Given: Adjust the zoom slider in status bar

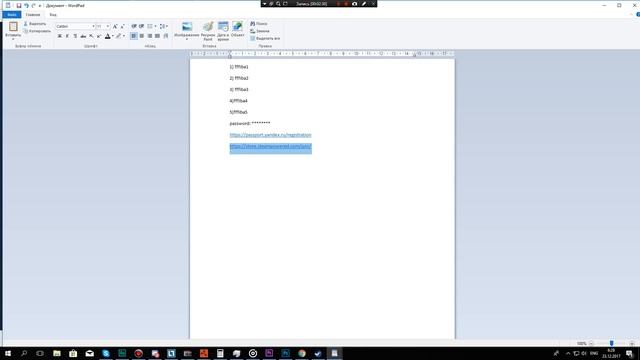Looking at the screenshot, I should 611,343.
